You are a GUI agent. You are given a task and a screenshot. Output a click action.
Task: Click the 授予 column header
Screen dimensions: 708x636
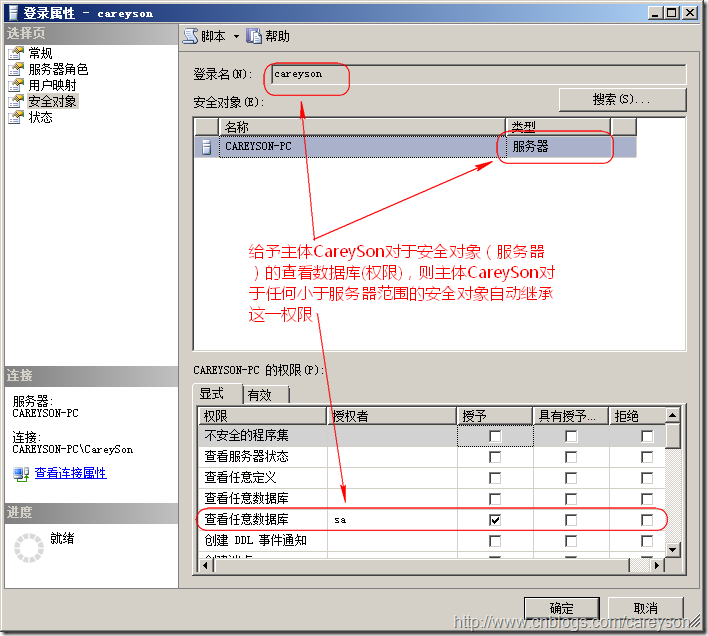click(x=495, y=416)
